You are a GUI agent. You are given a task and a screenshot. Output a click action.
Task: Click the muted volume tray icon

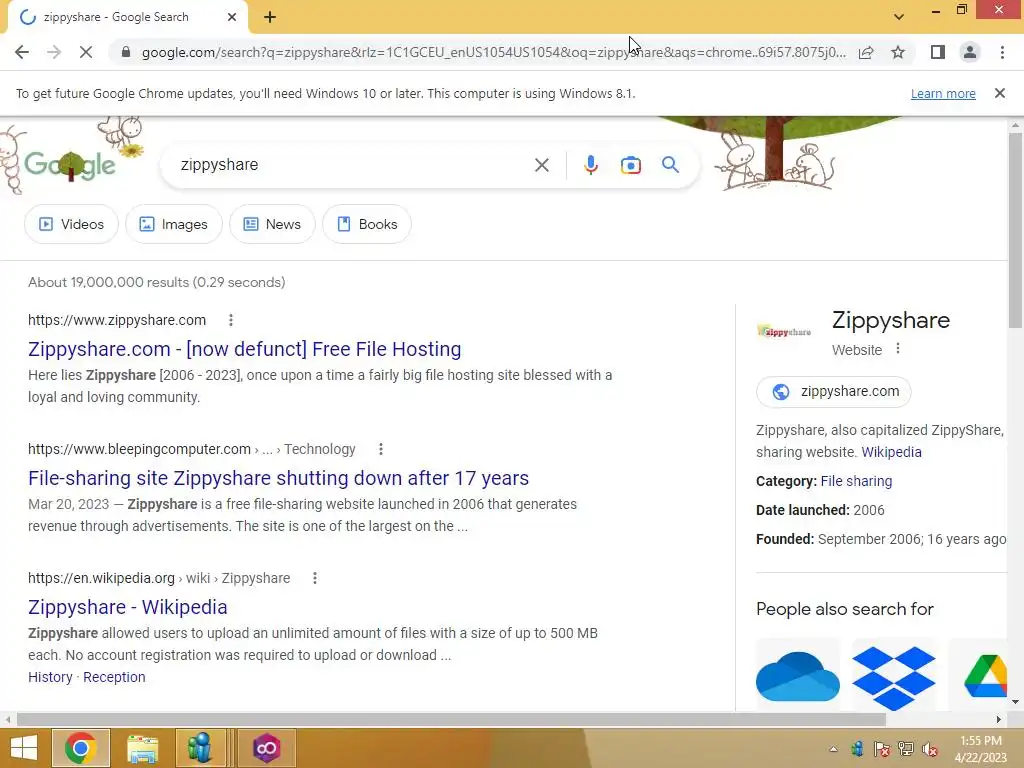930,749
